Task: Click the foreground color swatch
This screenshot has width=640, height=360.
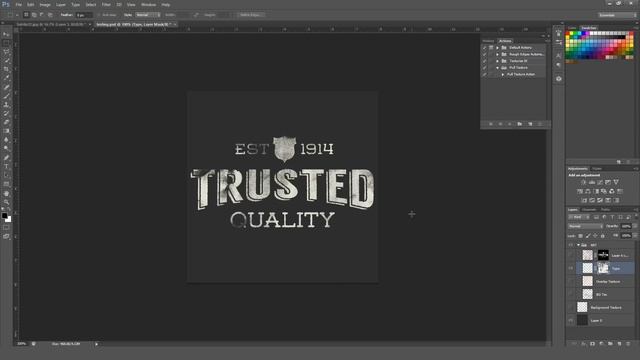Action: coord(4,216)
